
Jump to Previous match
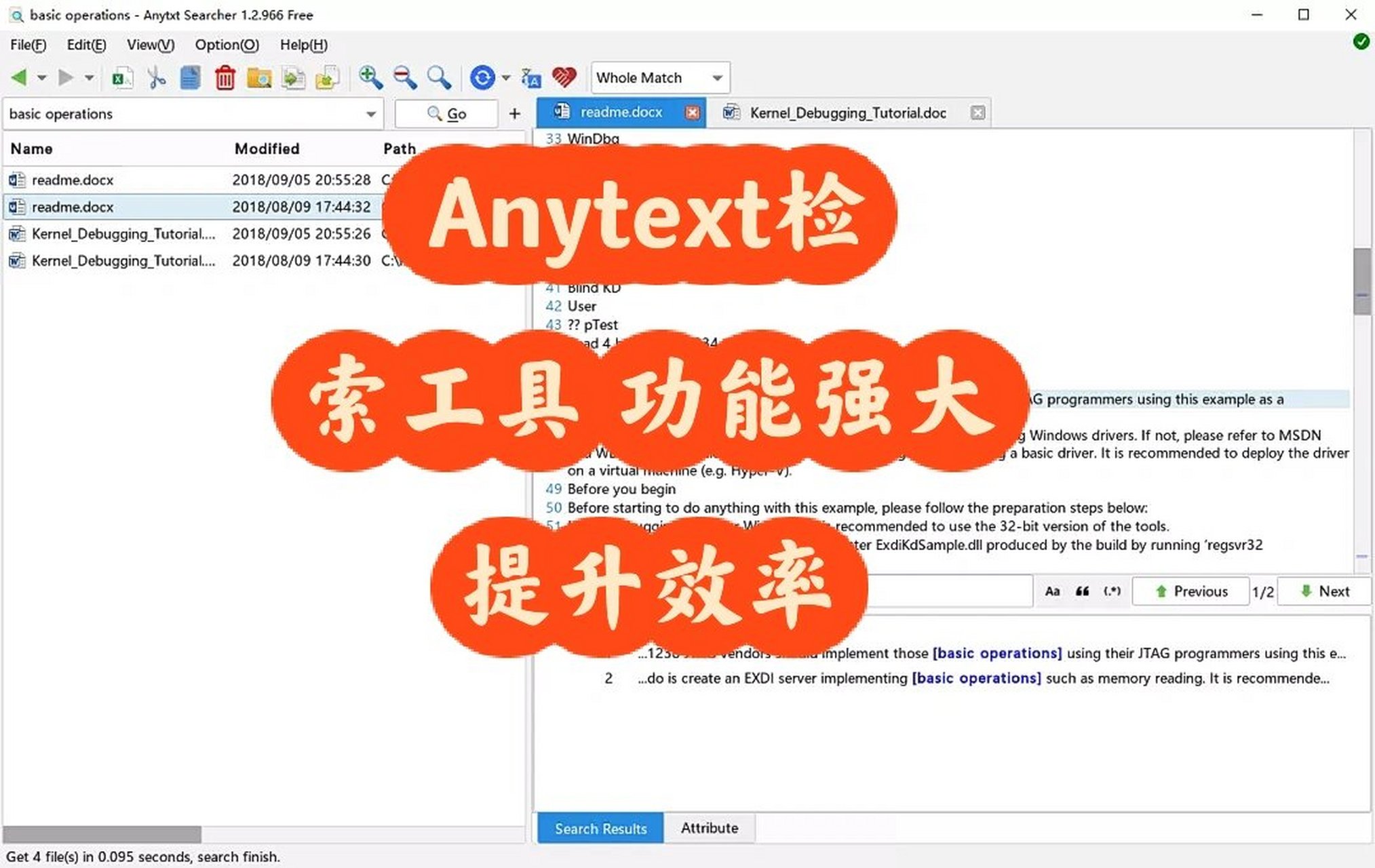(x=1191, y=591)
